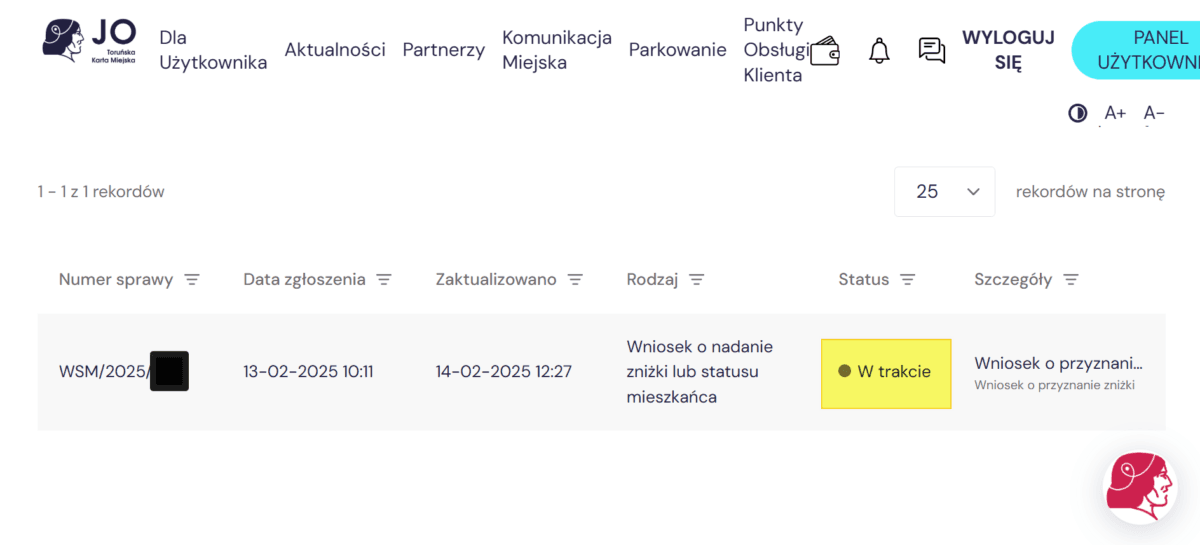1200x545 pixels.
Task: Filter the Numer sprawy column
Action: coord(192,280)
